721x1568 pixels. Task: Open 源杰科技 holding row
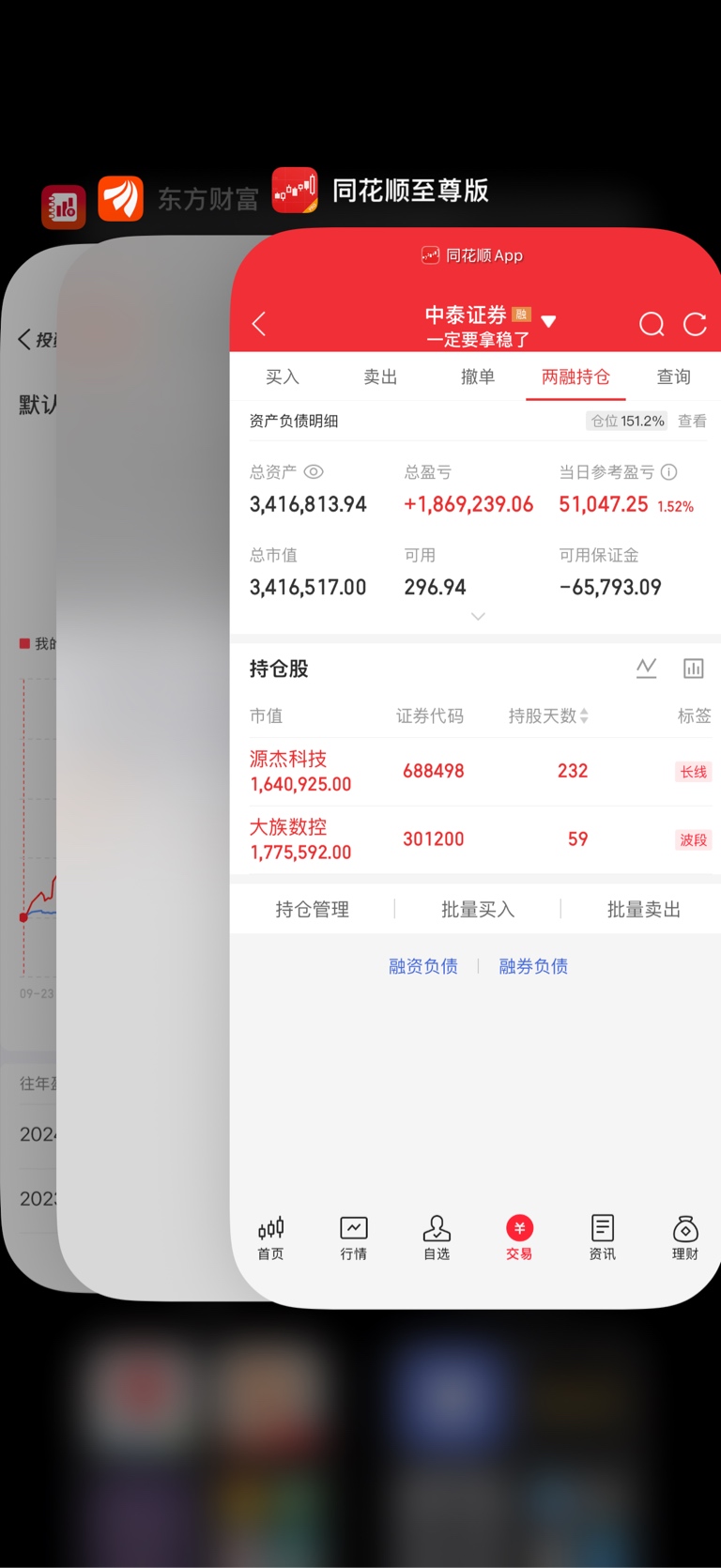pyautogui.click(x=475, y=772)
